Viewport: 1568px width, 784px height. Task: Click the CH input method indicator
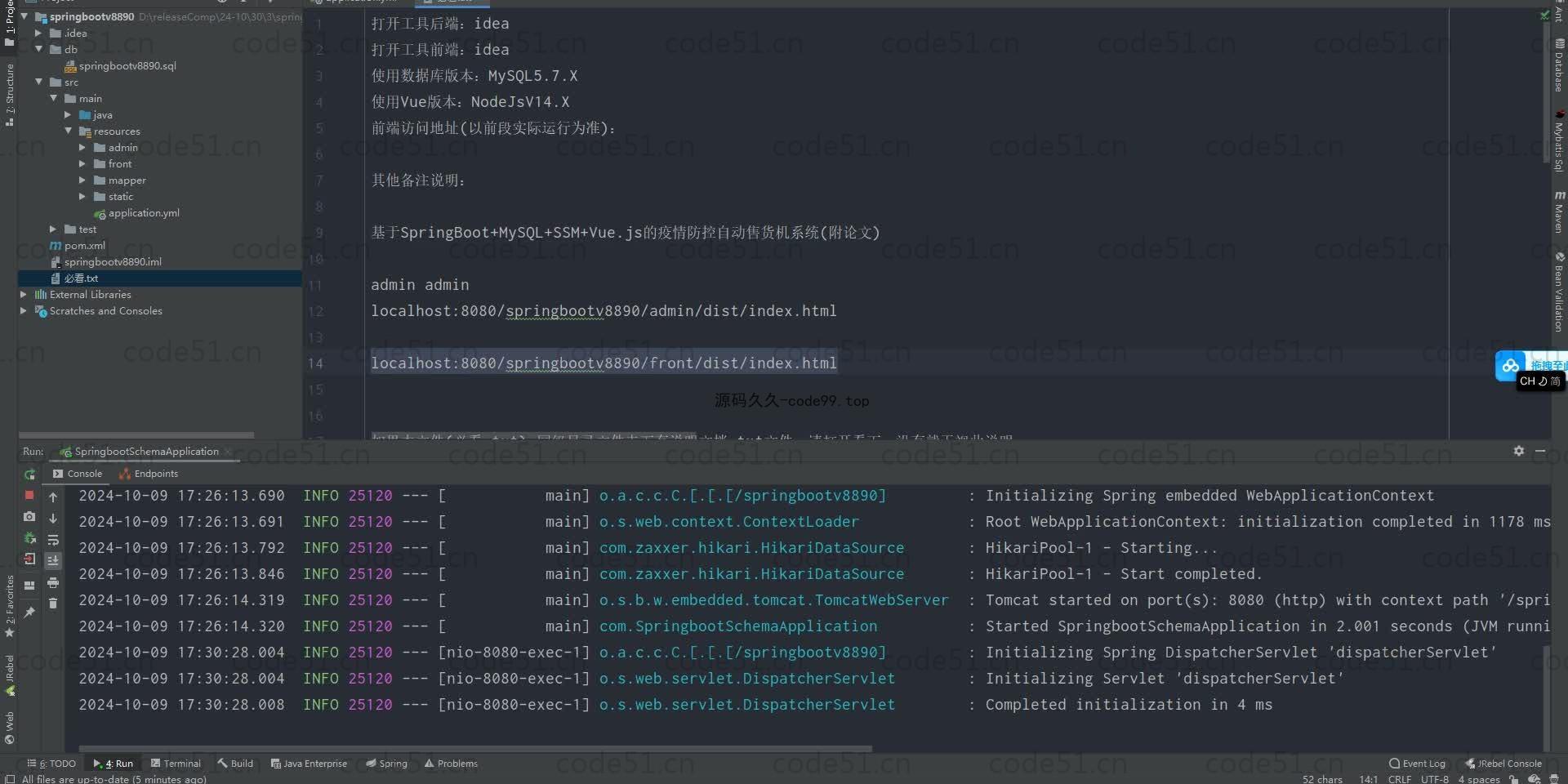click(x=1540, y=381)
